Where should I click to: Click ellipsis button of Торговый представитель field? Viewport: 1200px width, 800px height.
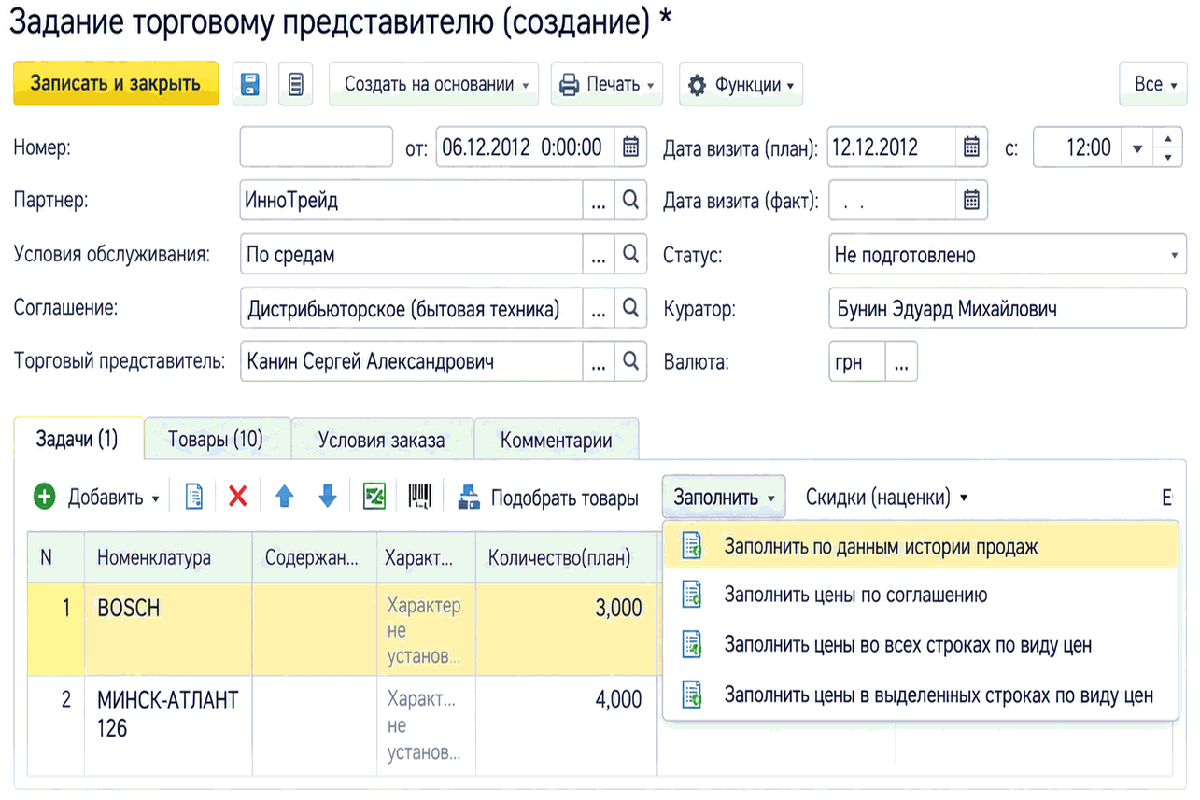(599, 361)
